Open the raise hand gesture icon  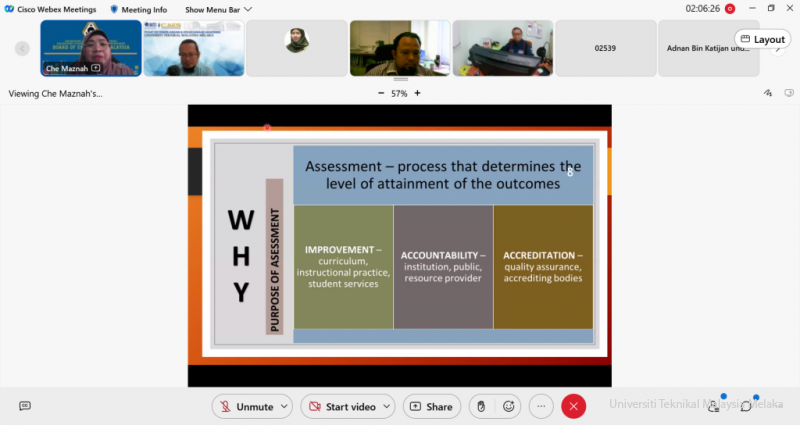coord(481,407)
